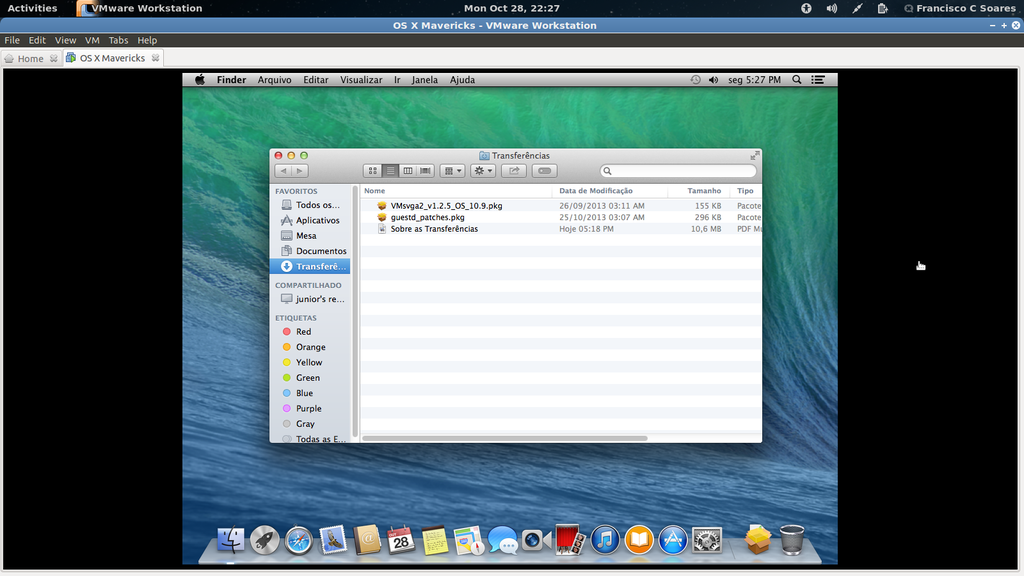Launch Safari from the Dock
The width and height of the screenshot is (1024, 576).
[x=298, y=541]
